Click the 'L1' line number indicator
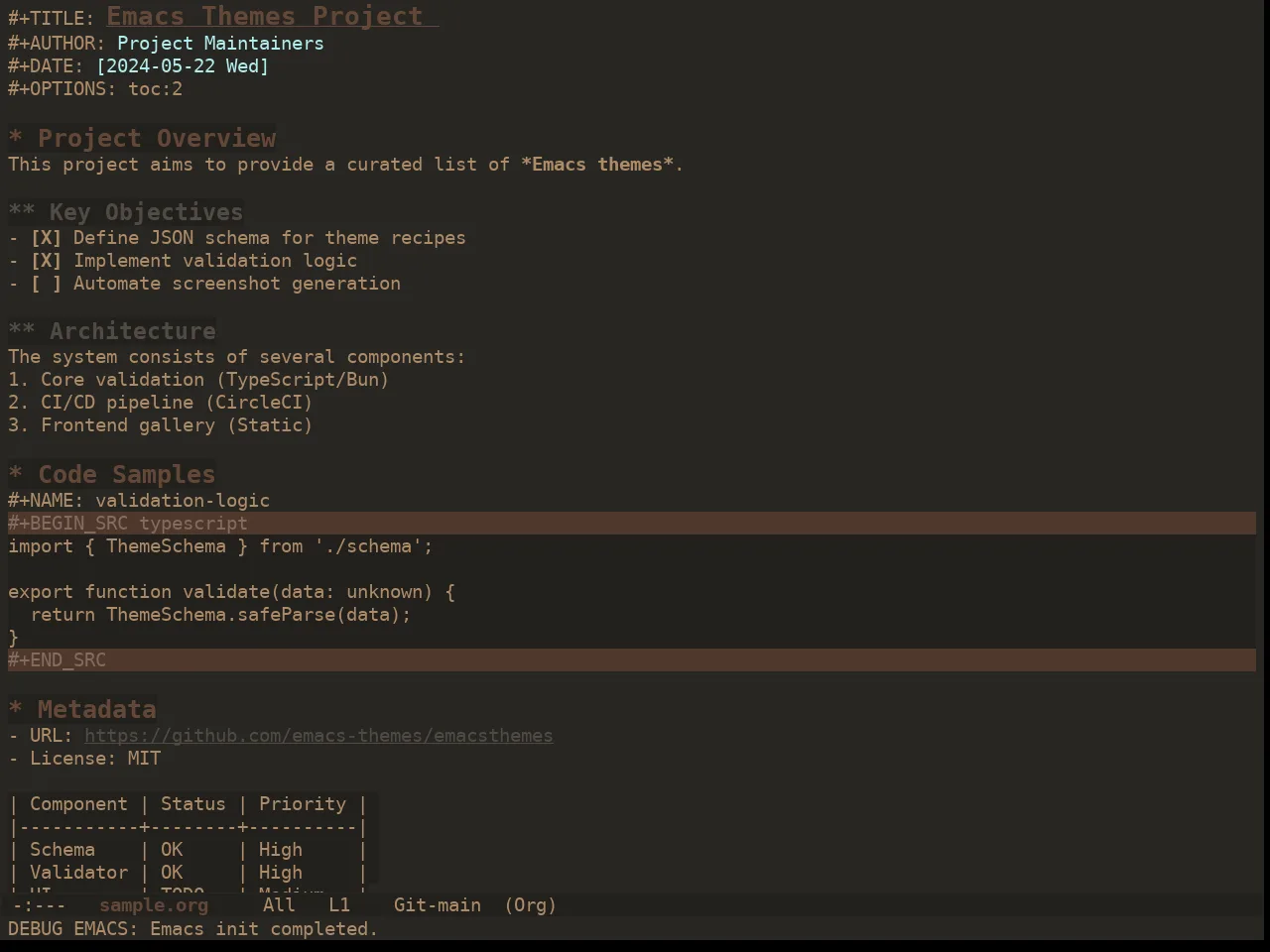The height and width of the screenshot is (952, 1270). (339, 905)
